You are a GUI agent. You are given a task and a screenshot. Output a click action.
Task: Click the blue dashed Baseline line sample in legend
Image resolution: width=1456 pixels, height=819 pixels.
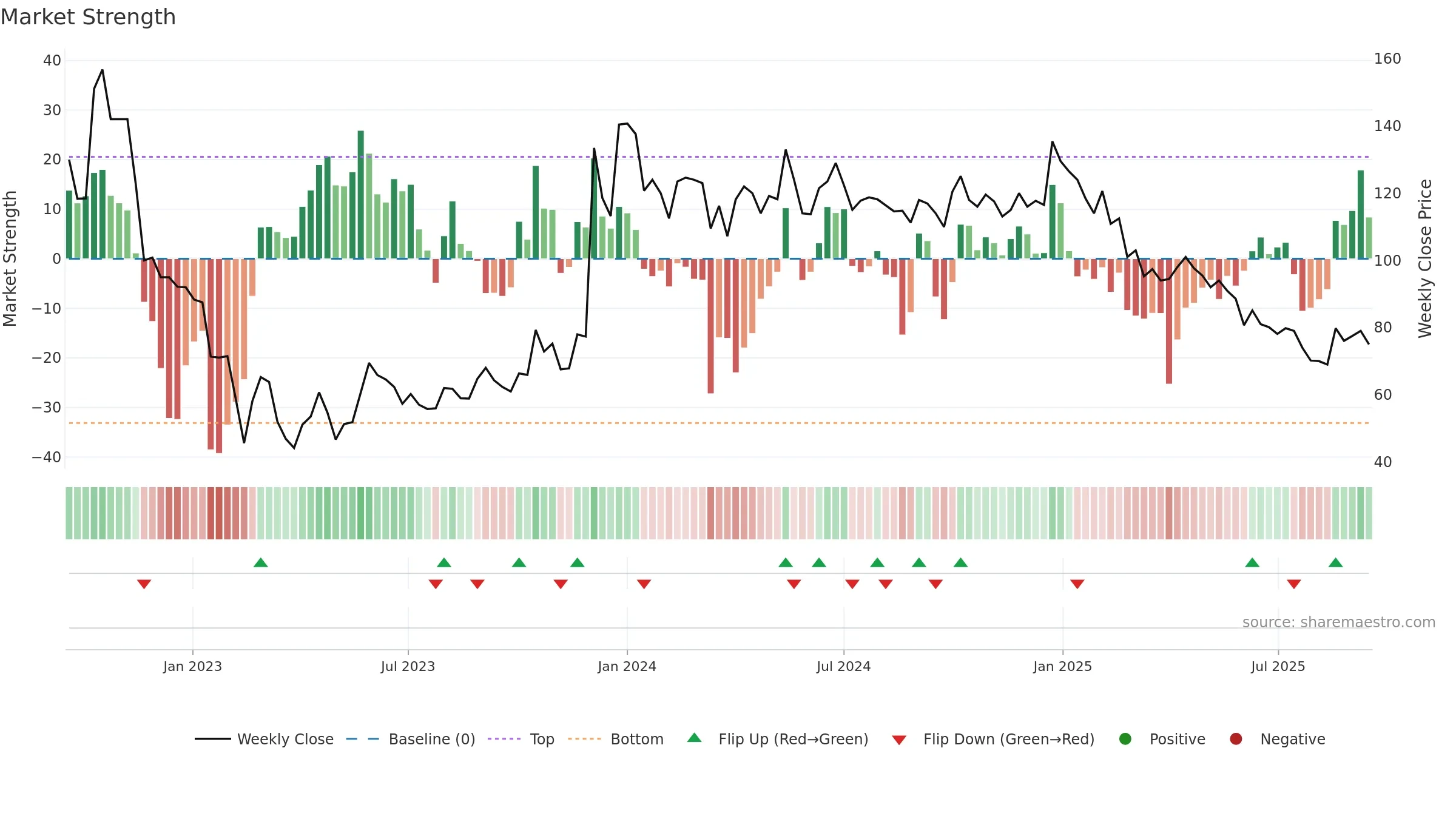coord(363,739)
